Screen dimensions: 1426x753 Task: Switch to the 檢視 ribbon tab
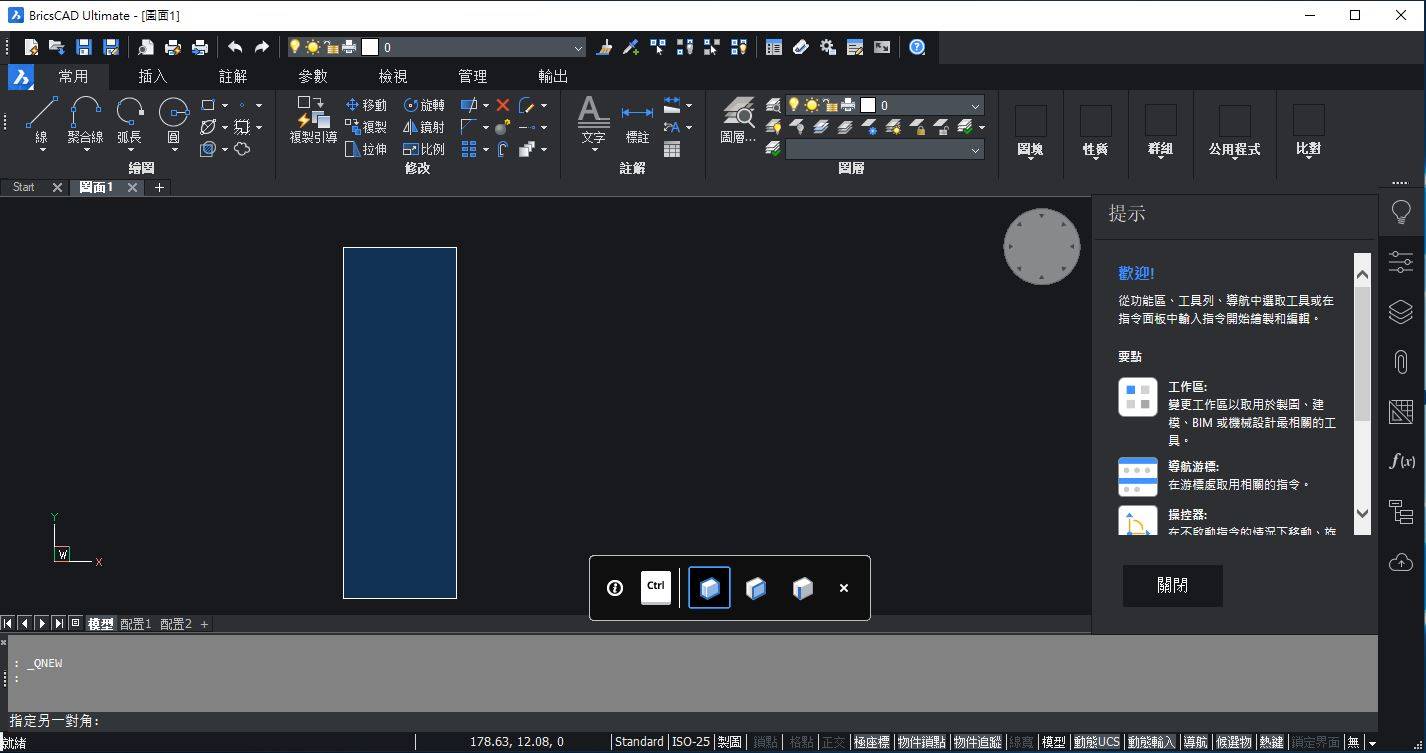pyautogui.click(x=393, y=76)
